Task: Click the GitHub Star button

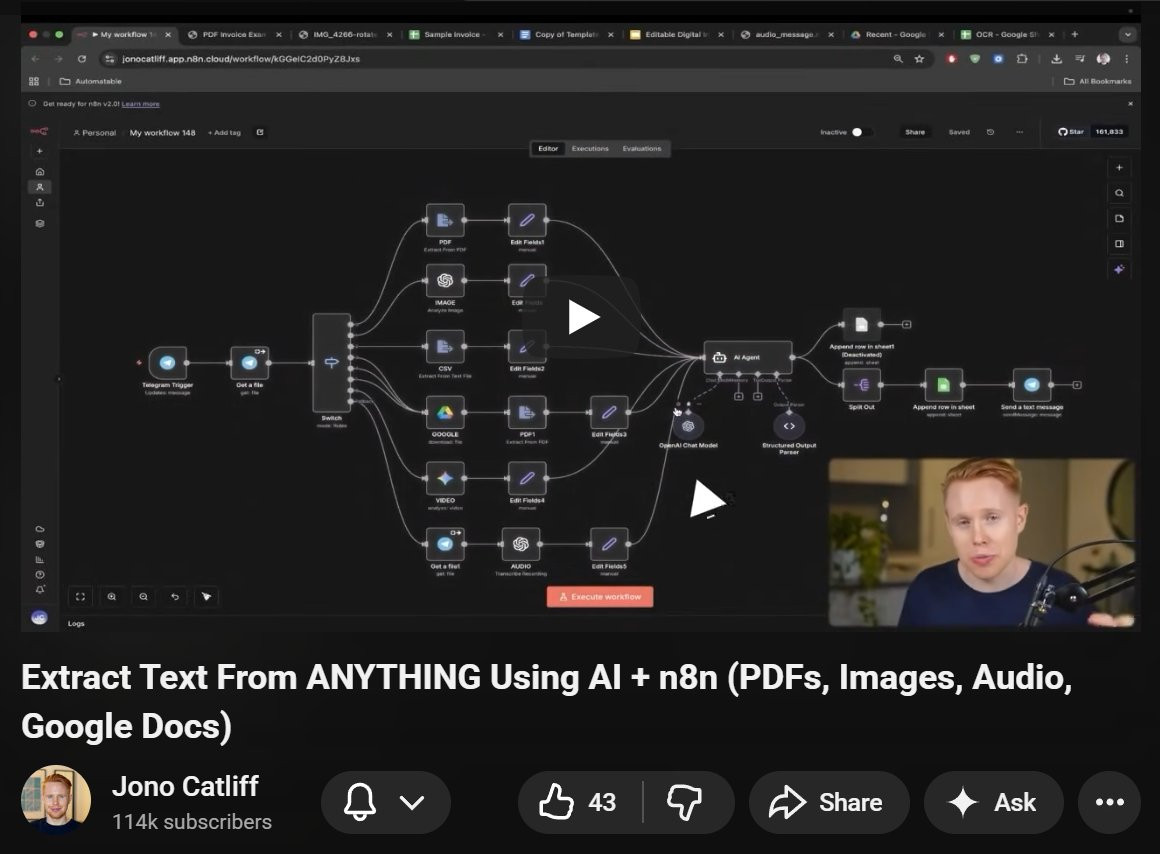Action: tap(1070, 132)
